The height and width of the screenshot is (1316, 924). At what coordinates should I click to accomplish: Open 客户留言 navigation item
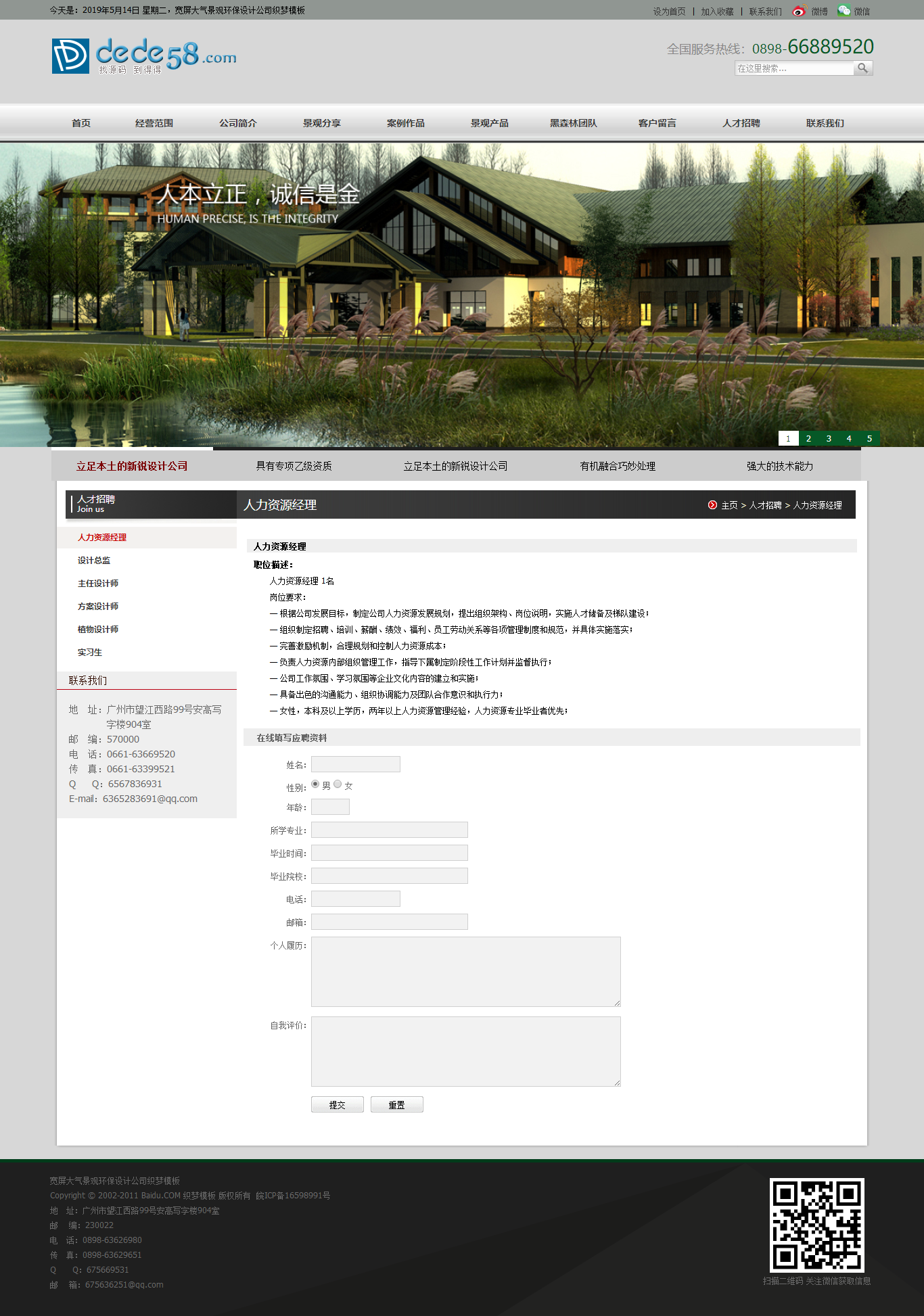click(x=657, y=122)
